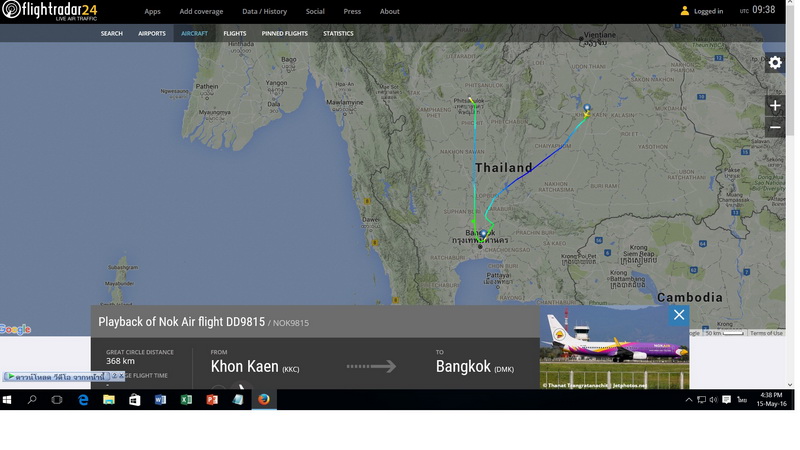Open the Pinned Flights tab

coord(285,34)
